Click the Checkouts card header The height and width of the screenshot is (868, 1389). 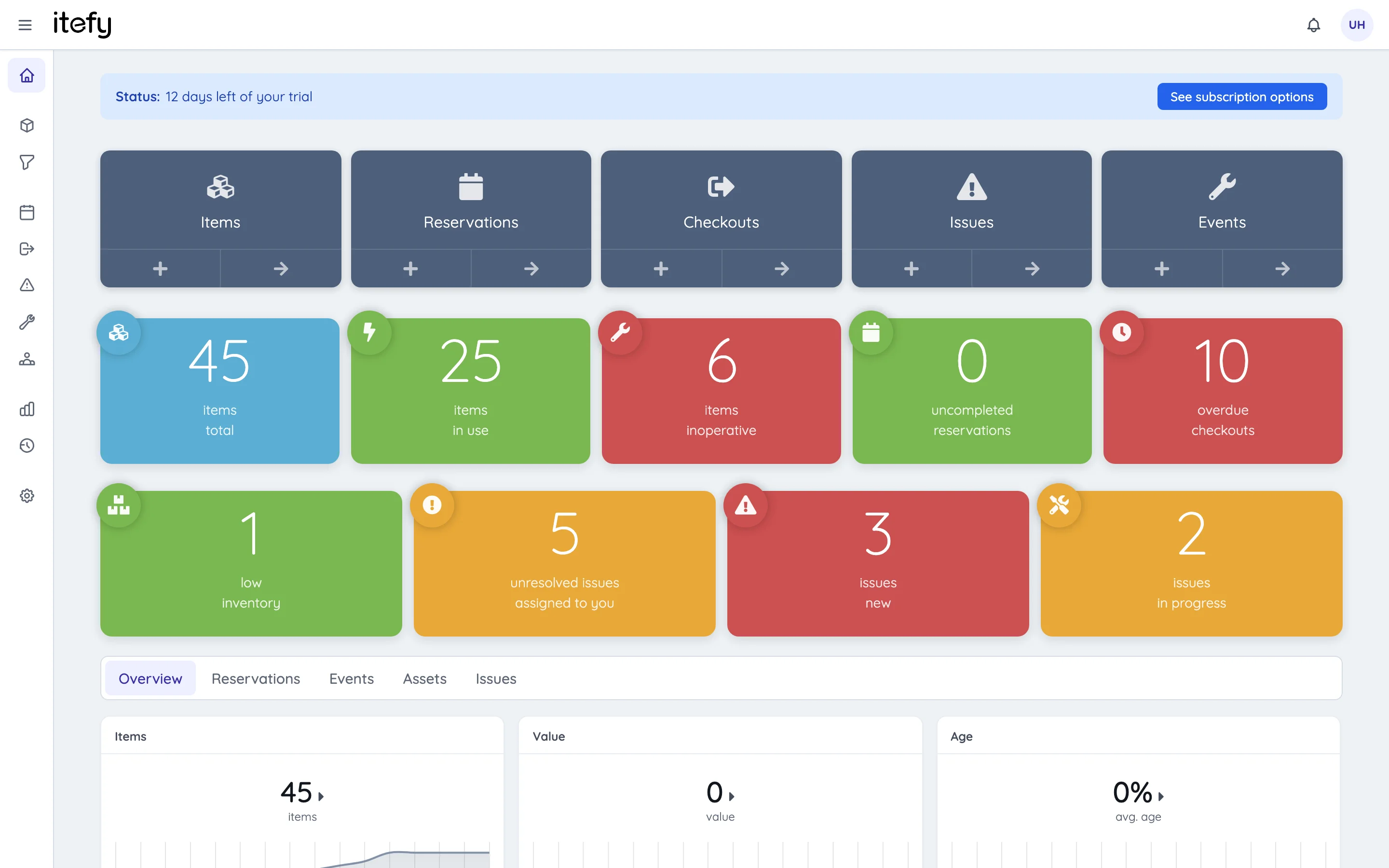[721, 200]
